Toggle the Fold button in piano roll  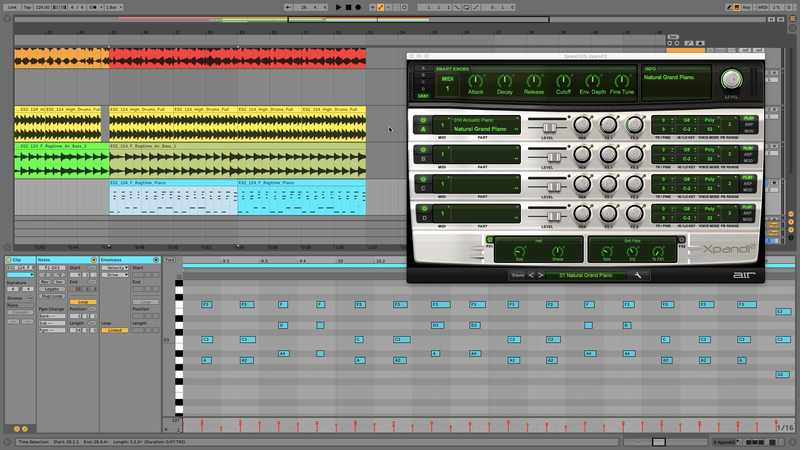click(169, 260)
